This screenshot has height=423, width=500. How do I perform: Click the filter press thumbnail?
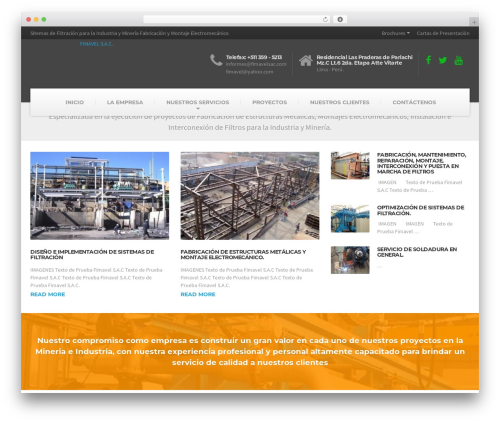[x=350, y=165]
